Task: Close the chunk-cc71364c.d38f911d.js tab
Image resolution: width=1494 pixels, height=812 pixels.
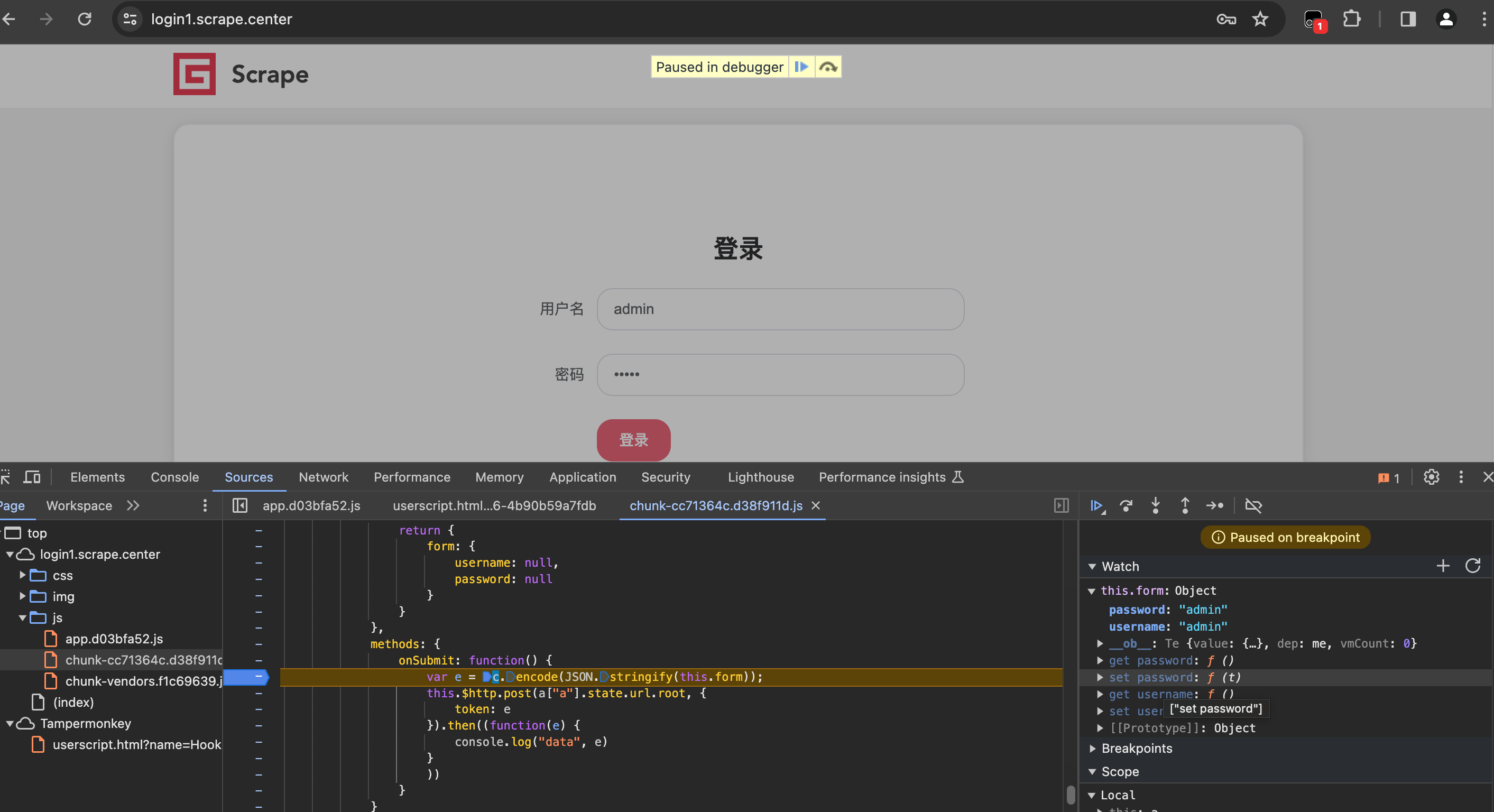Action: point(815,505)
